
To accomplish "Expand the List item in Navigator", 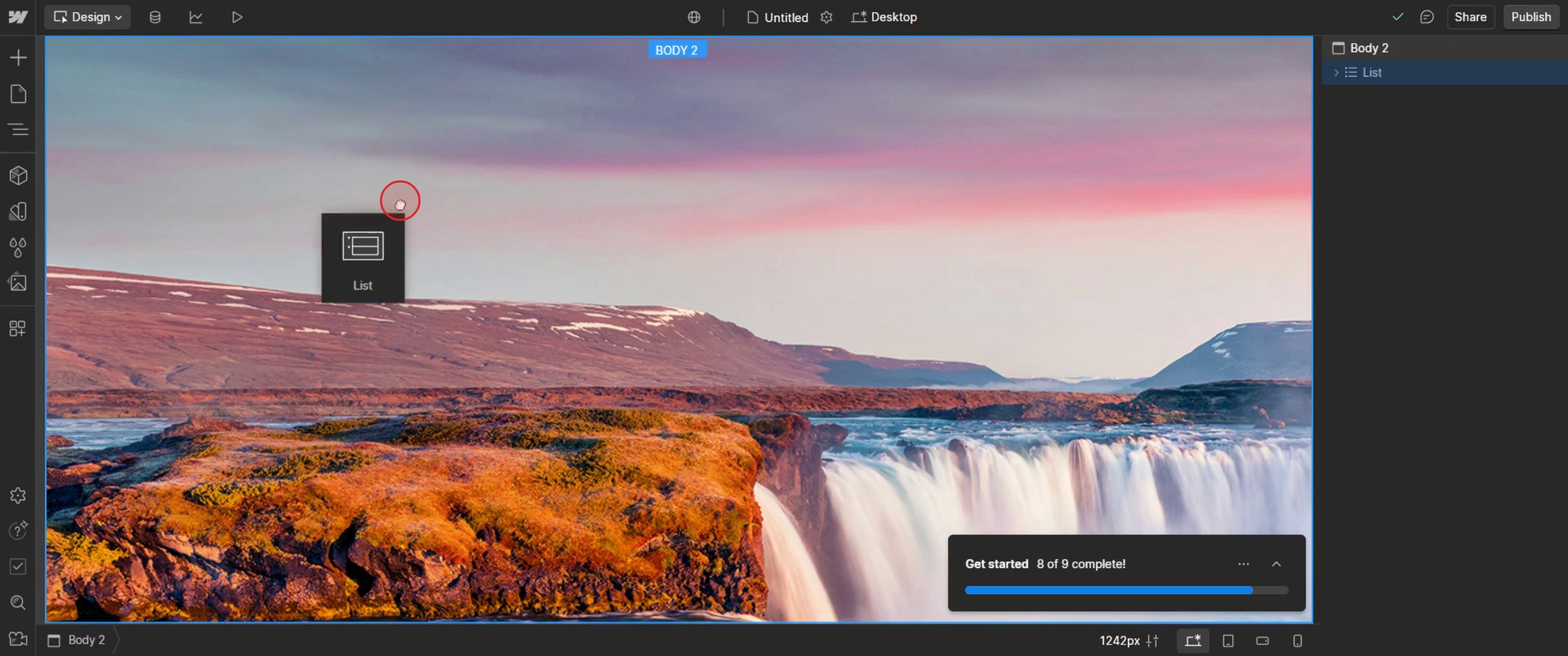I will pyautogui.click(x=1336, y=72).
